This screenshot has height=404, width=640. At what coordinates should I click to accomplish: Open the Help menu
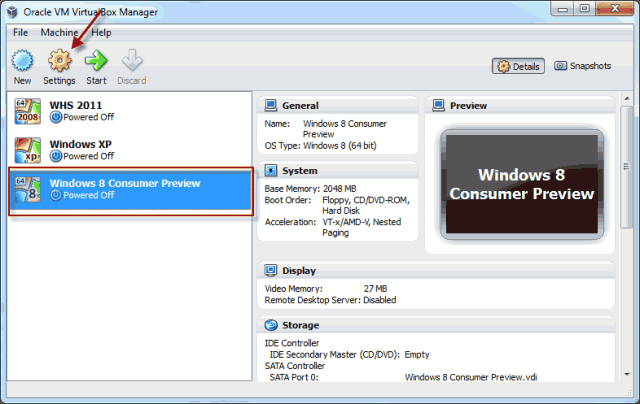(x=101, y=33)
